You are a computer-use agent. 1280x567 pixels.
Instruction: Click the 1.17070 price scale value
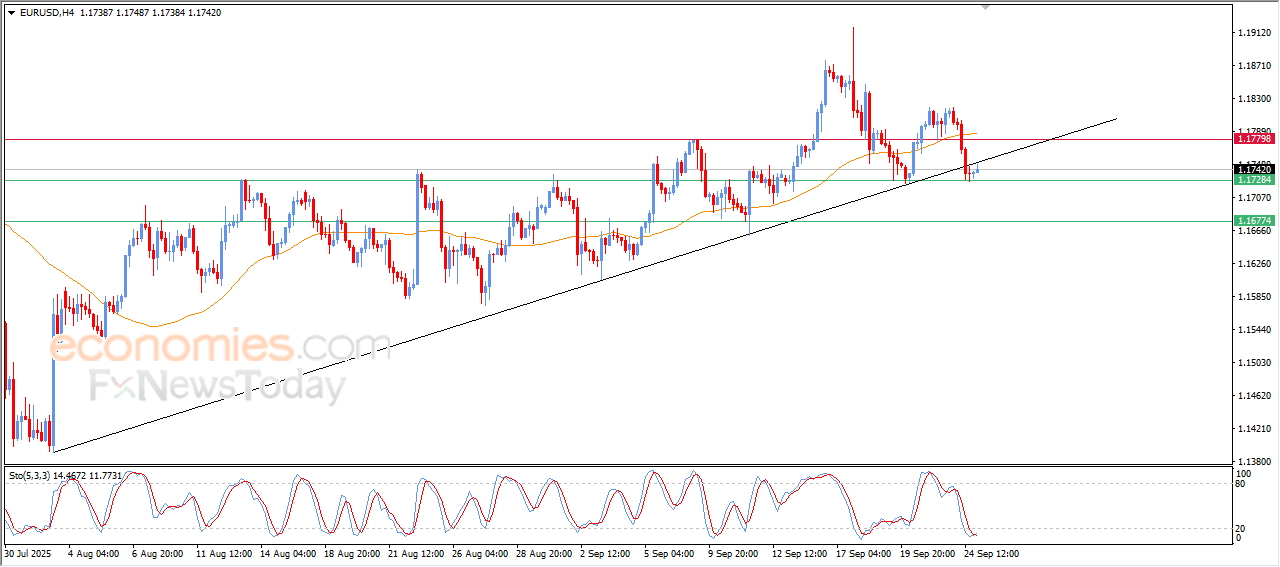tap(1254, 198)
